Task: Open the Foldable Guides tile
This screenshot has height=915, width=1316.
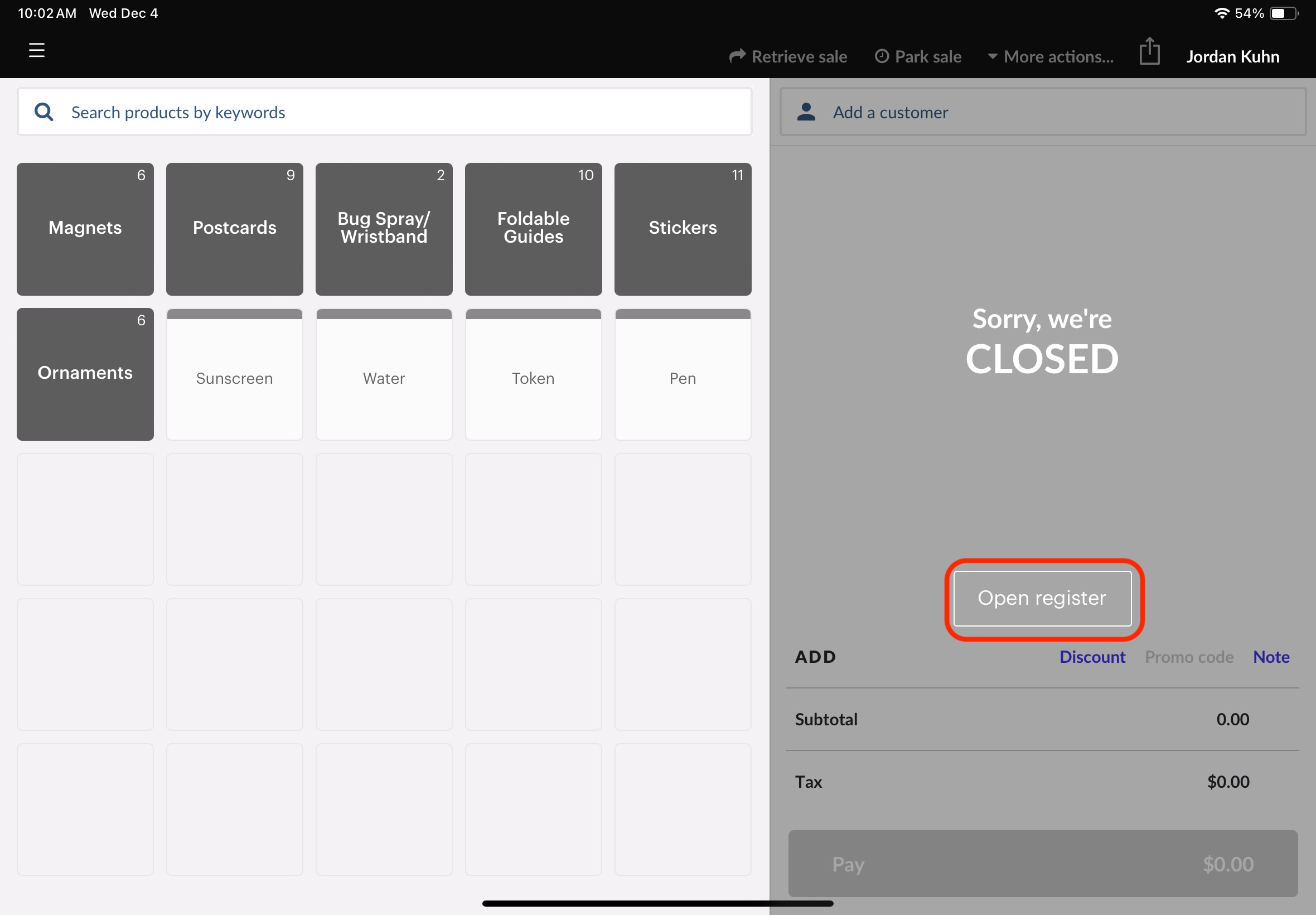Action: pos(534,229)
